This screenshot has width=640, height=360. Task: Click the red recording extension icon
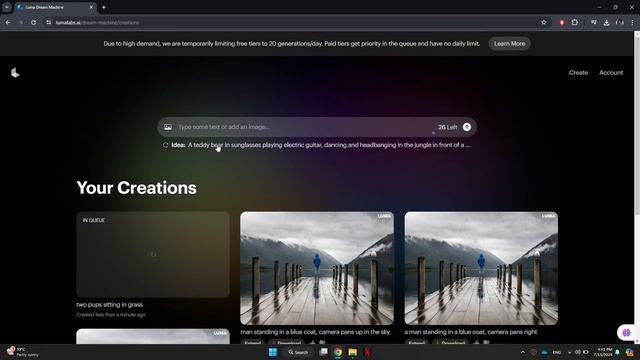click(562, 22)
